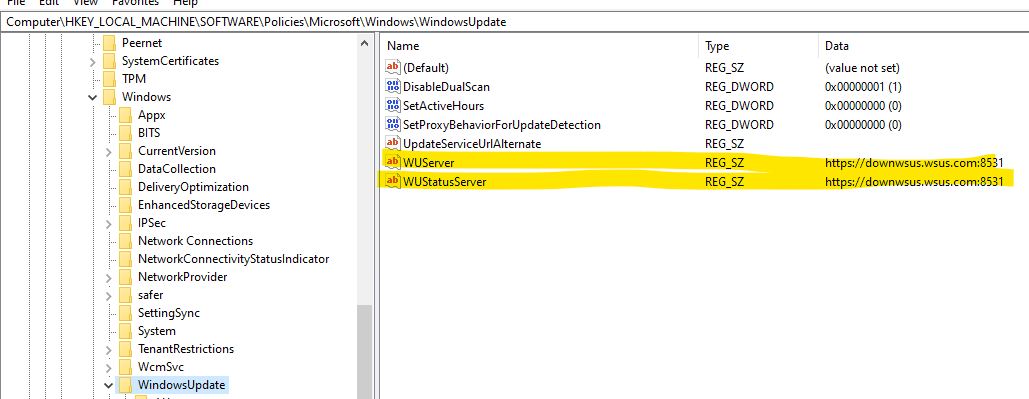The width and height of the screenshot is (1029, 399).
Task: Select the safer folder icon
Action: pos(126,295)
